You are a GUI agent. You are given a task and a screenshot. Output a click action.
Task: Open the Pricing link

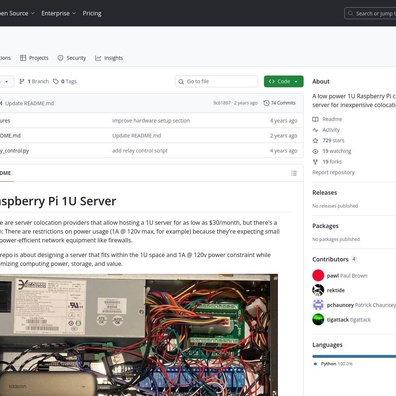[x=92, y=13]
